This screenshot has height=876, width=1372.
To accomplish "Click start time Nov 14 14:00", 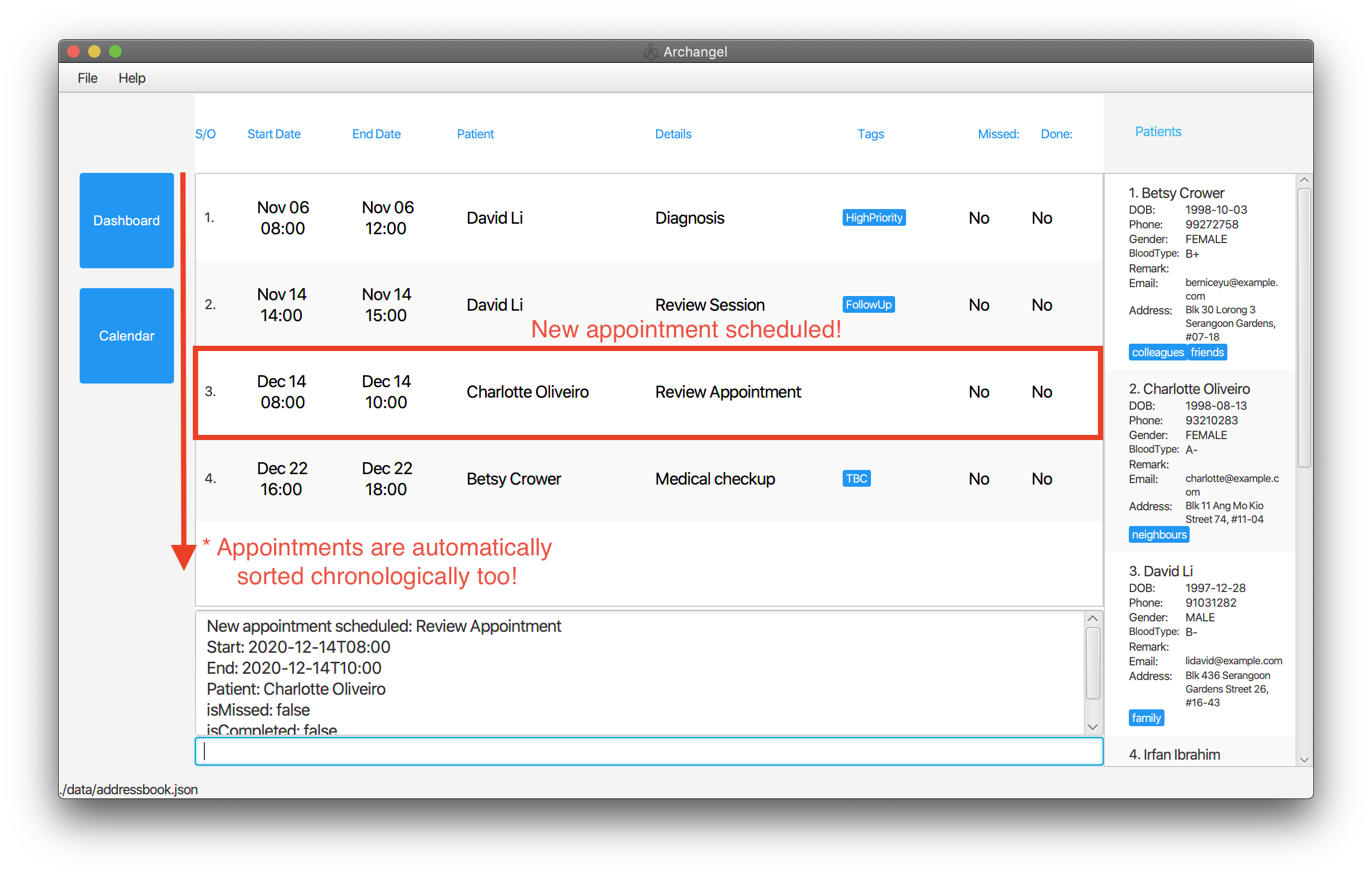I will pyautogui.click(x=281, y=305).
